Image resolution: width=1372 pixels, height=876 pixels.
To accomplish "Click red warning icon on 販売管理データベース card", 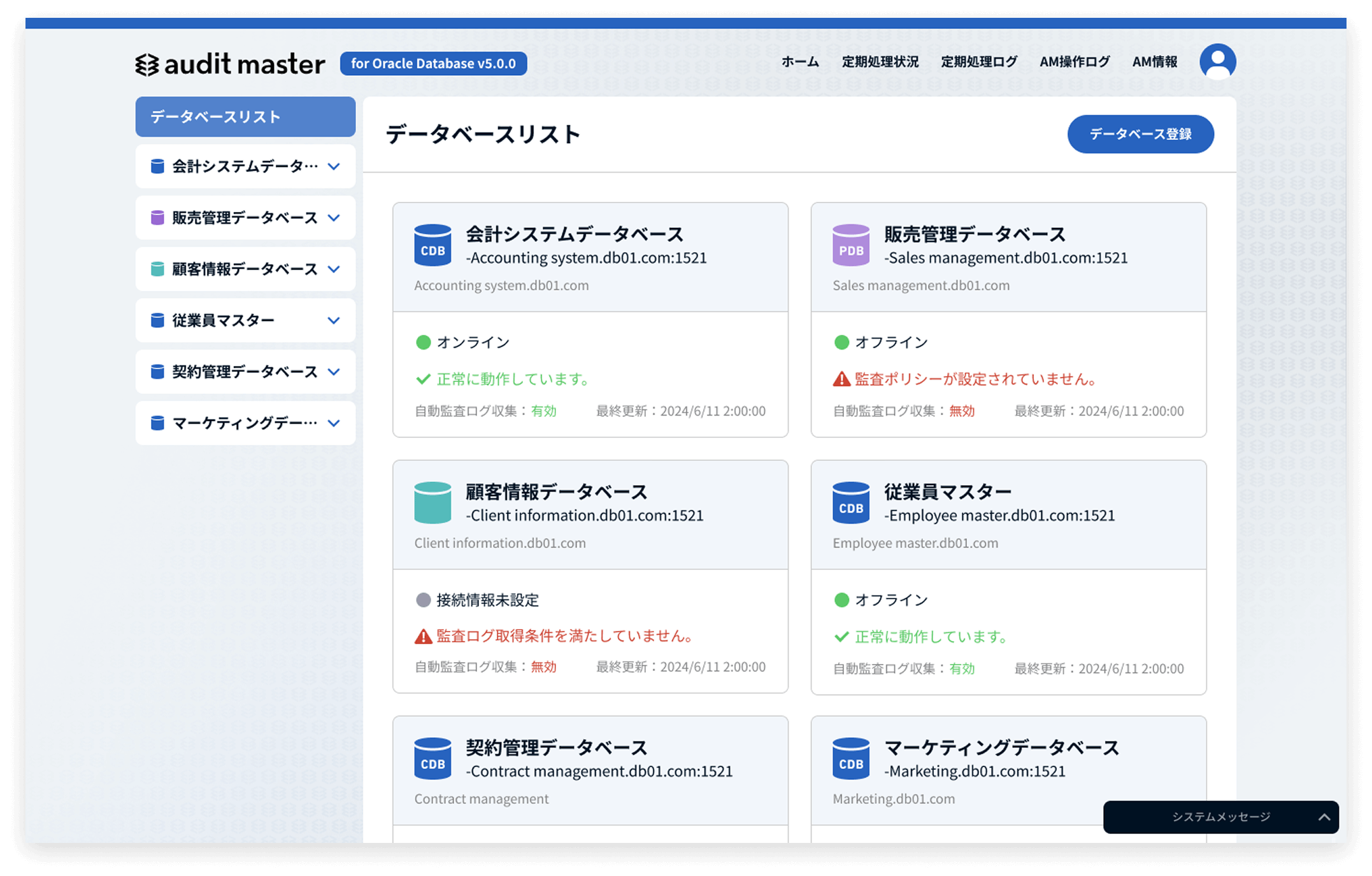I will 841,379.
